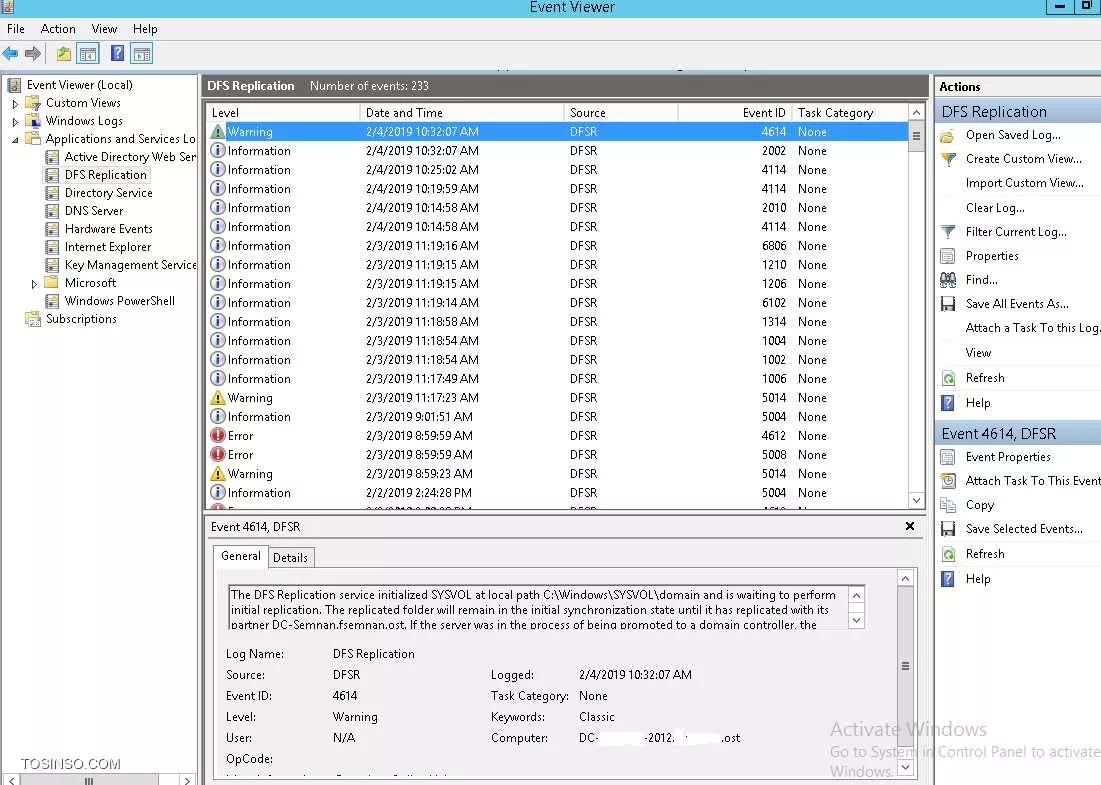Click Refresh icon under Event 4614, DFSR
1101x785 pixels.
[x=948, y=554]
